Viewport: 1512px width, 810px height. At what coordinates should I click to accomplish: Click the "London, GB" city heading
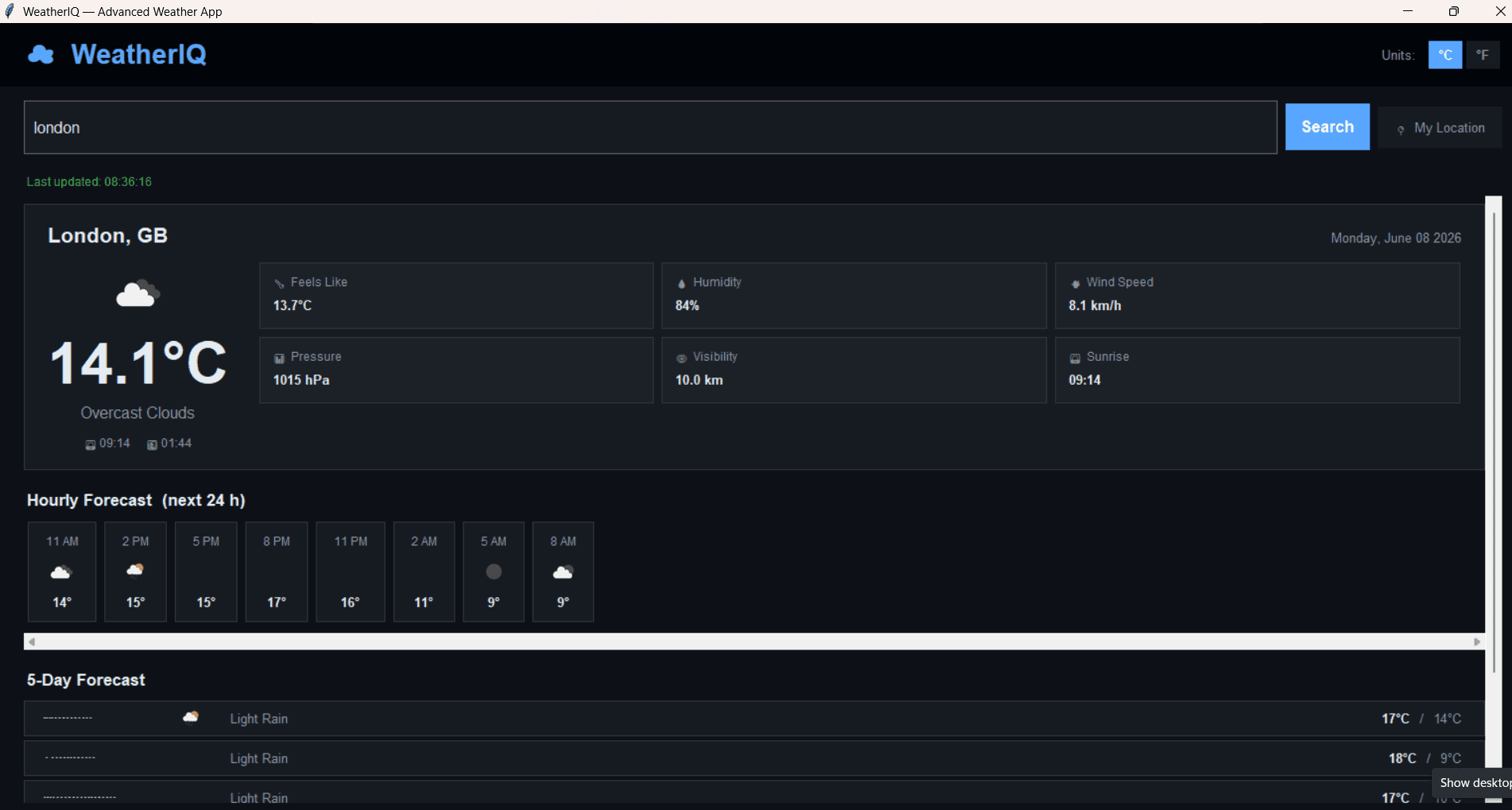click(x=108, y=235)
